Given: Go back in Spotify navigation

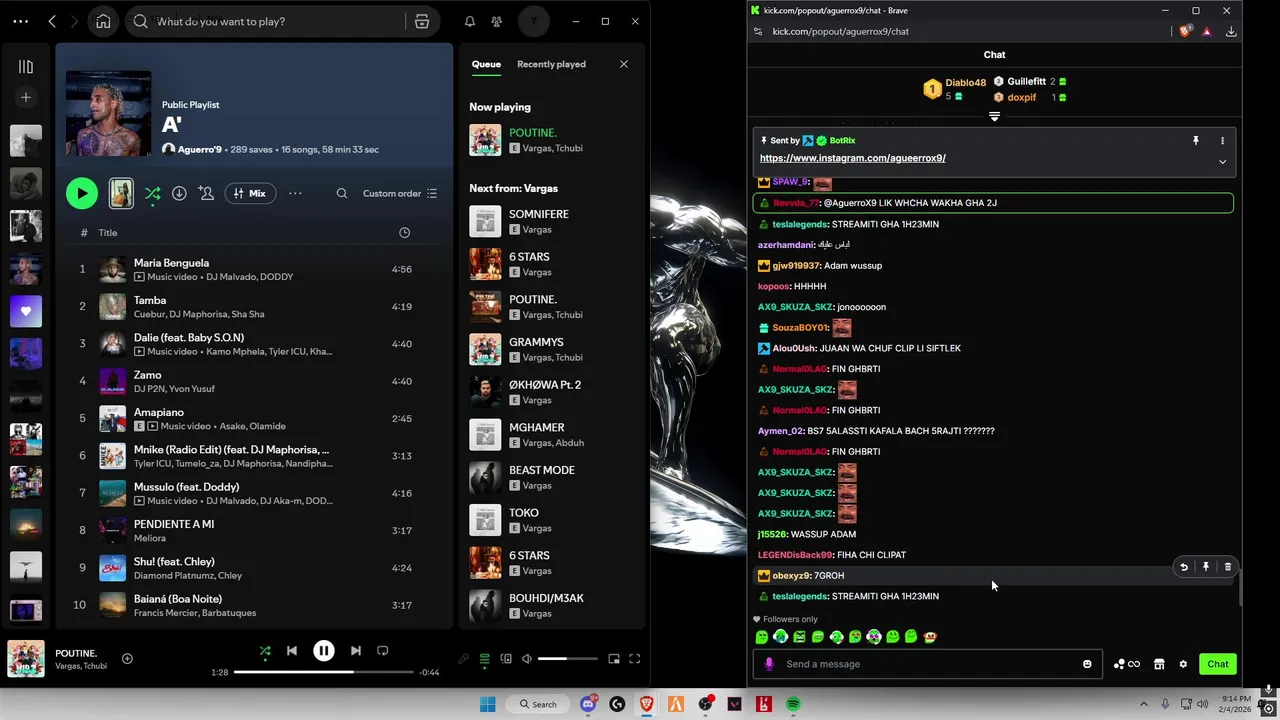Looking at the screenshot, I should coord(52,21).
